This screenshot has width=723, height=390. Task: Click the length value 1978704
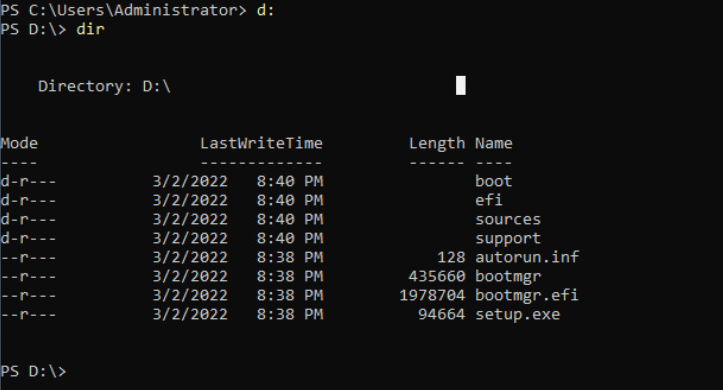coord(432,295)
